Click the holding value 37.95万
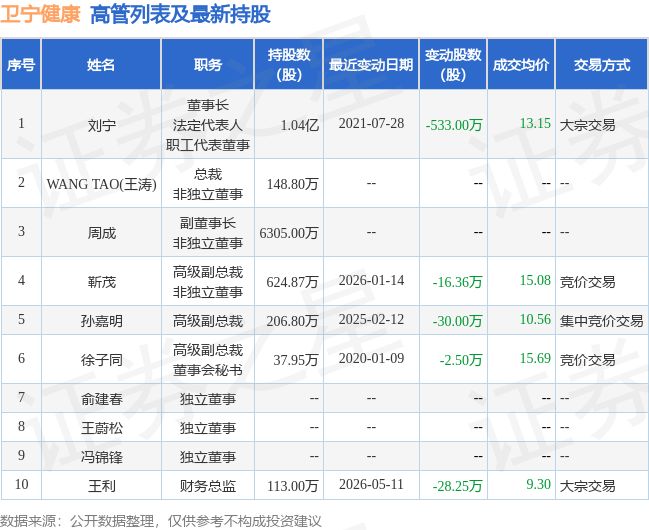 click(x=296, y=360)
